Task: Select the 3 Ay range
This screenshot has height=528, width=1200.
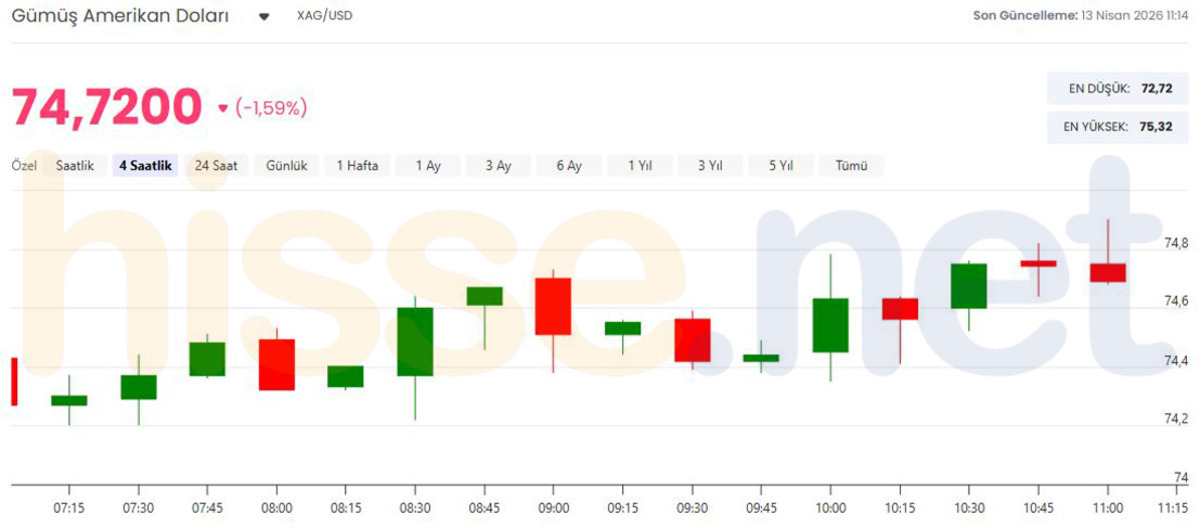Action: [x=498, y=166]
